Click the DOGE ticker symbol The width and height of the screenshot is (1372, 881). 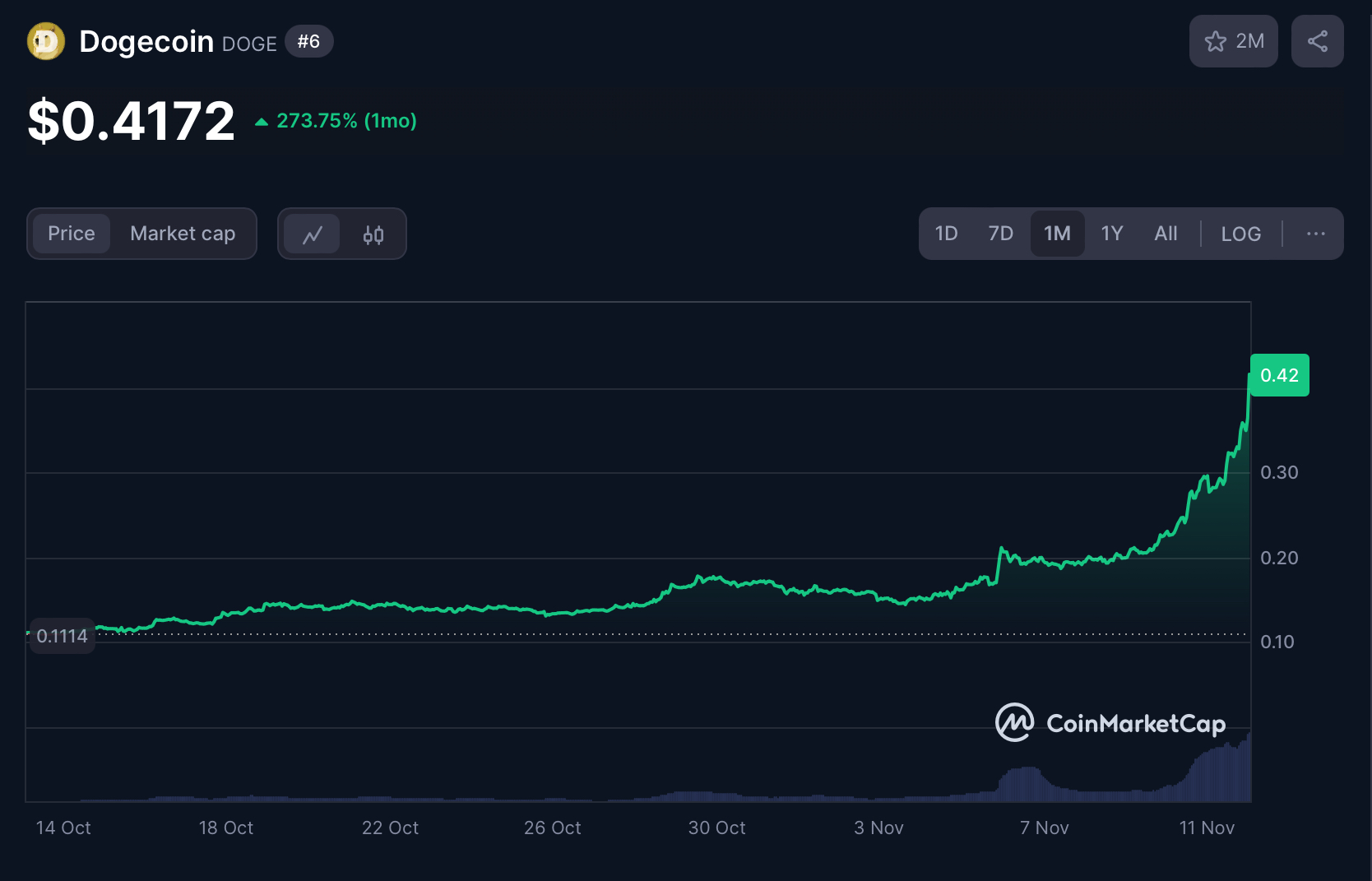[249, 44]
